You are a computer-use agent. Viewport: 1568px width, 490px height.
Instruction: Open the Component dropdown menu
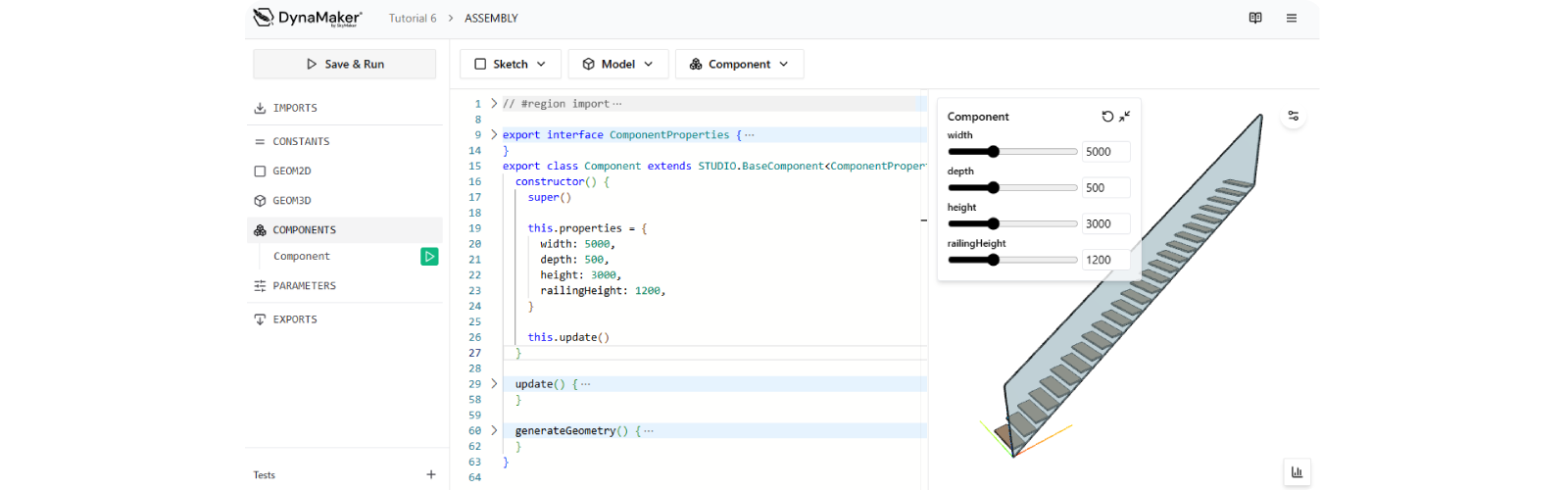coord(739,65)
